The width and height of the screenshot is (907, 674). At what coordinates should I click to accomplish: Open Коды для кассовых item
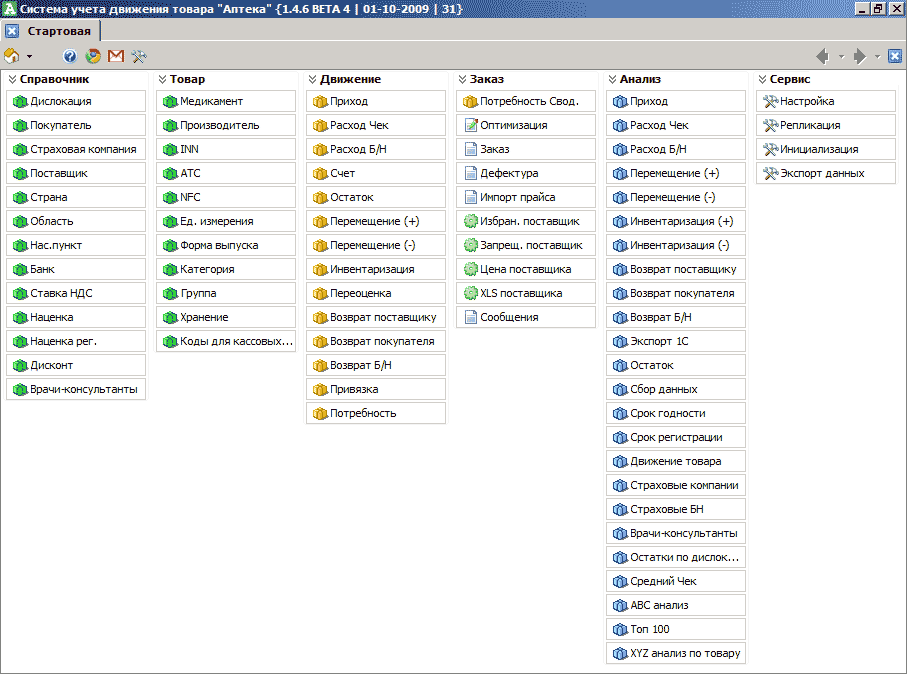pos(226,341)
